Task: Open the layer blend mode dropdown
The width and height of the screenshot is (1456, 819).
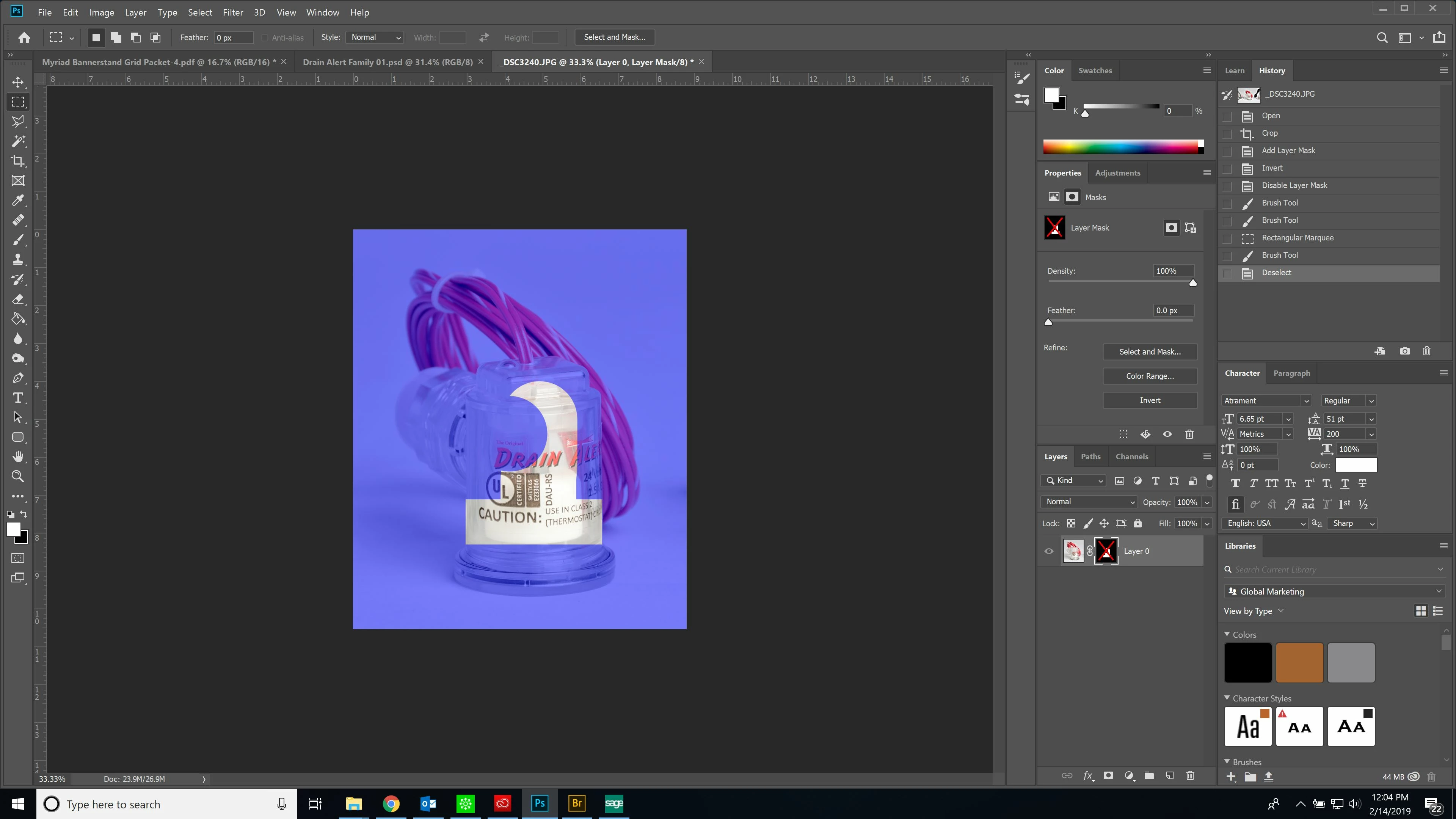Action: 1089,502
